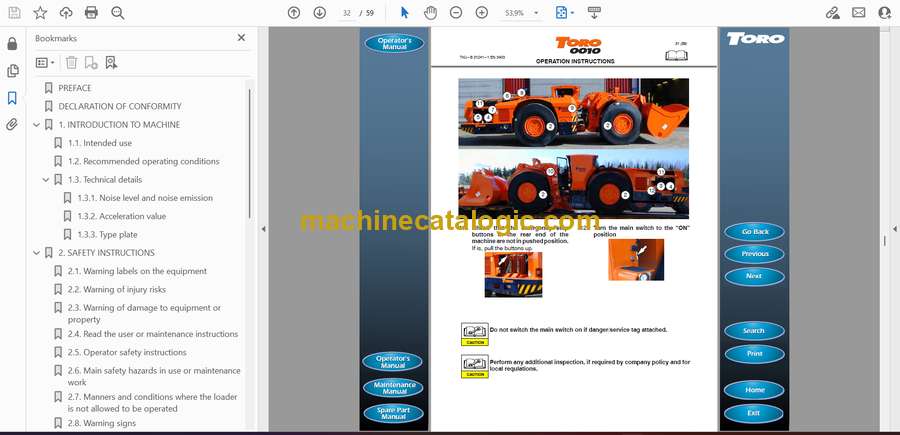Viewport: 900px width, 435px height.
Task: Select the arrow selection tool
Action: coord(405,13)
